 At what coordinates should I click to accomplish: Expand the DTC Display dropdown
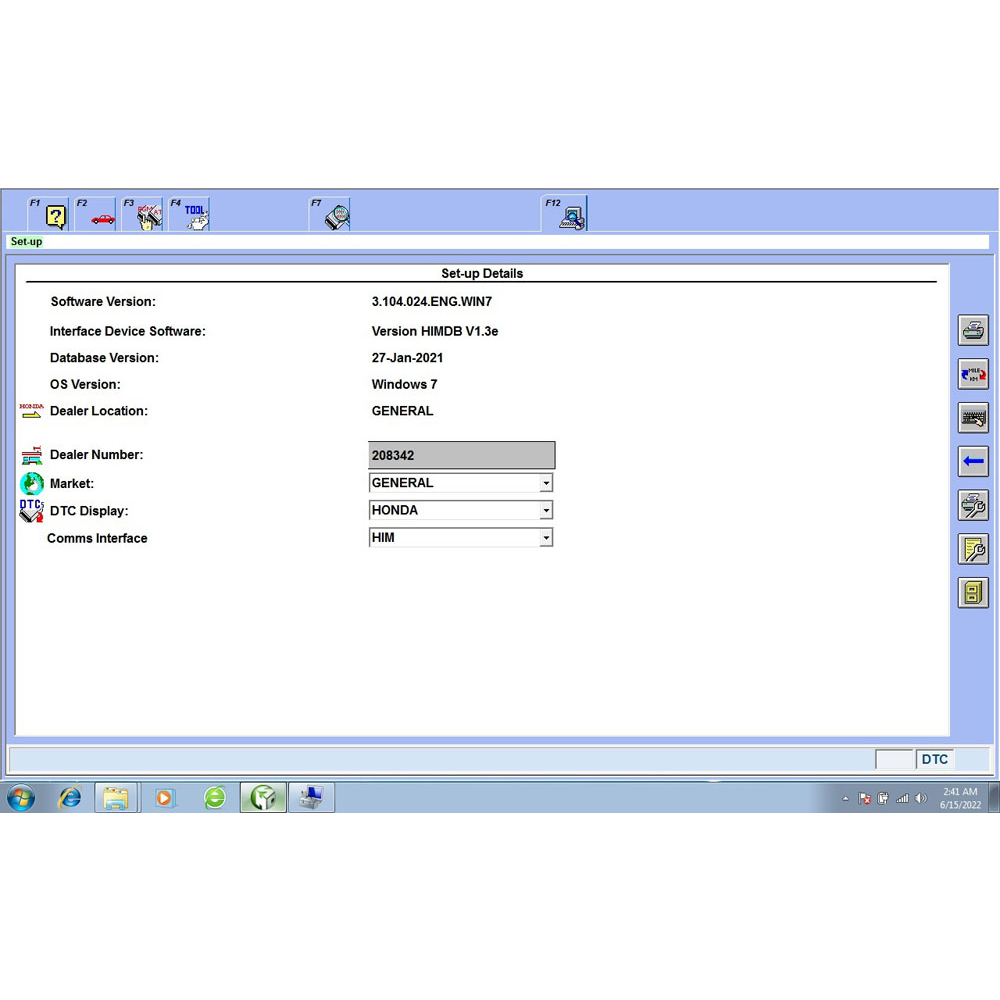pyautogui.click(x=546, y=510)
